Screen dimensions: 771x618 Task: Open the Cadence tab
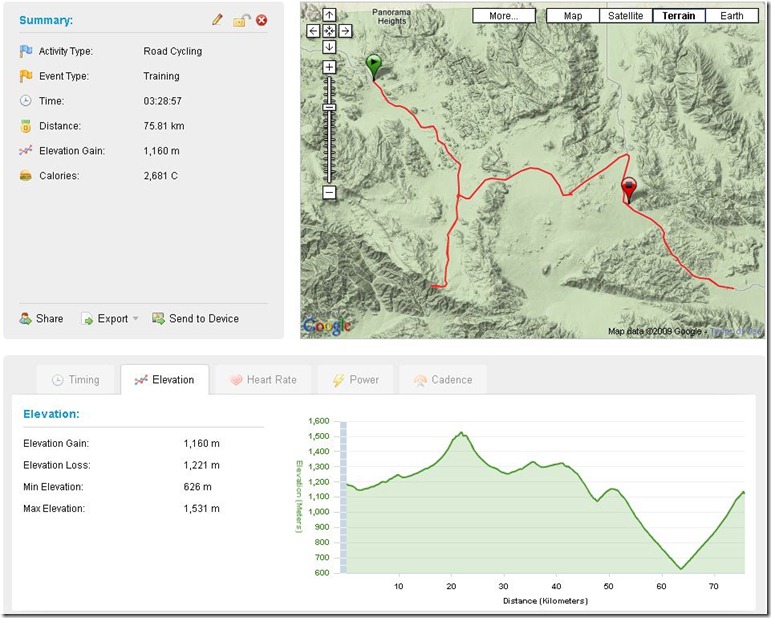pos(443,380)
